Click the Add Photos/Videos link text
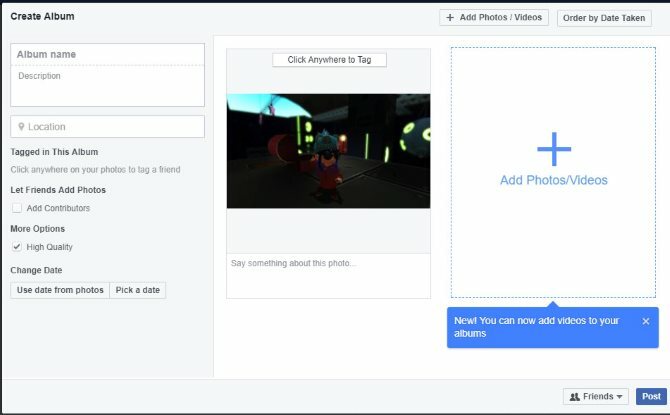 tap(554, 180)
